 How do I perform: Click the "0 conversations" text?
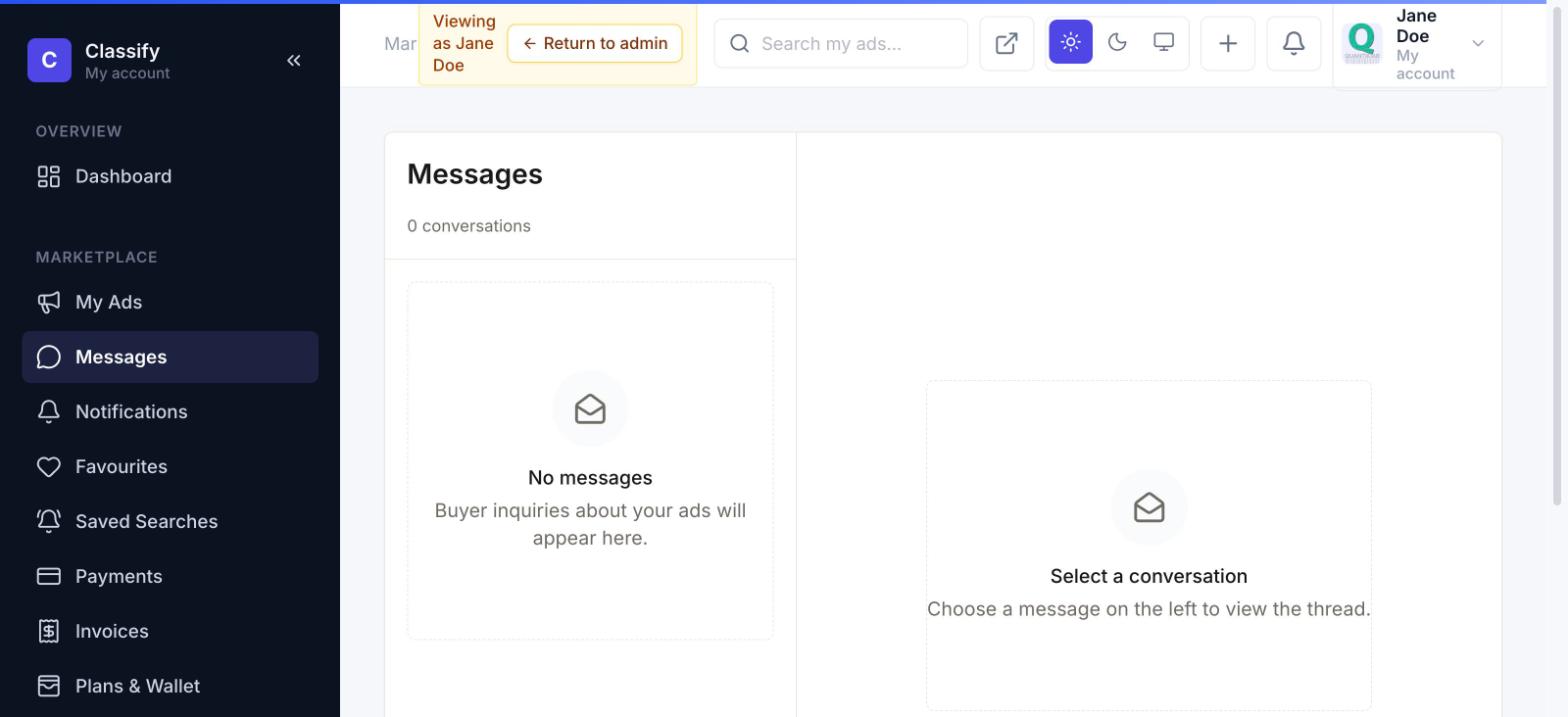469,226
